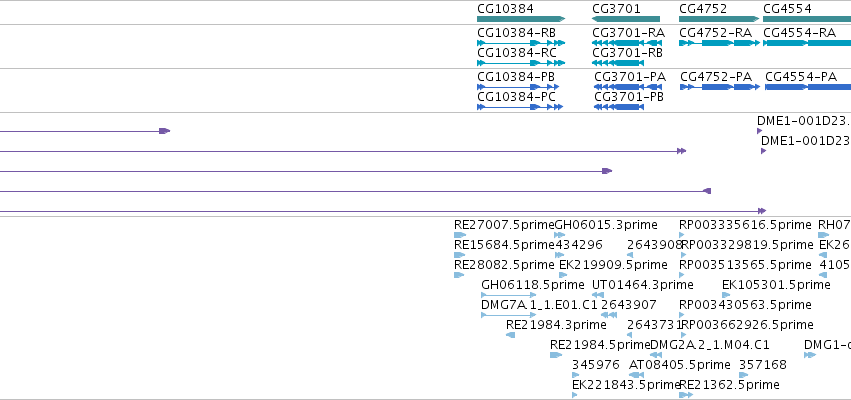The height and width of the screenshot is (400, 851).
Task: Select the CG10384 gene bar
Action: coord(521,19)
